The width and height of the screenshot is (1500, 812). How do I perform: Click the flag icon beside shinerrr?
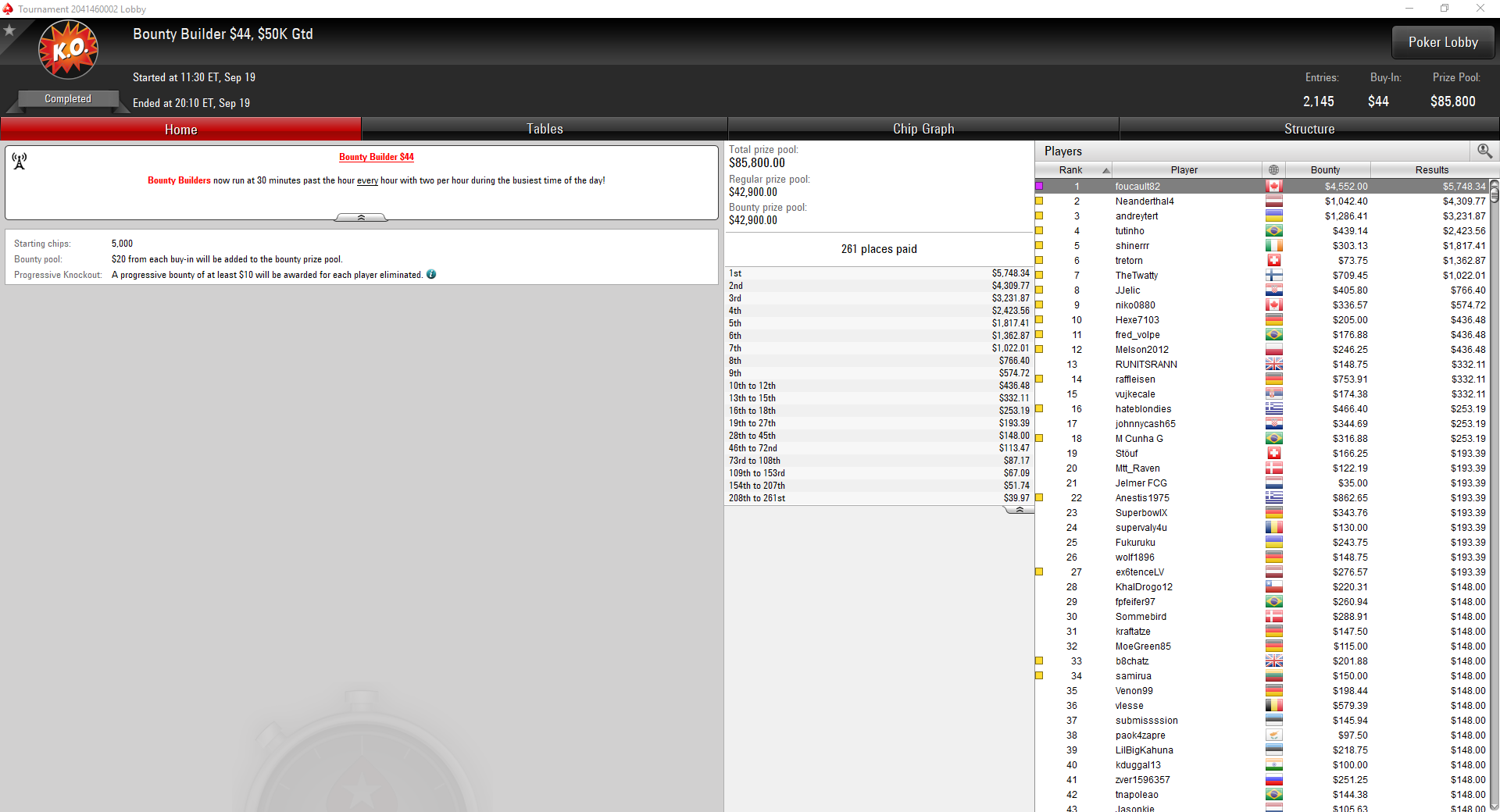(x=1273, y=245)
